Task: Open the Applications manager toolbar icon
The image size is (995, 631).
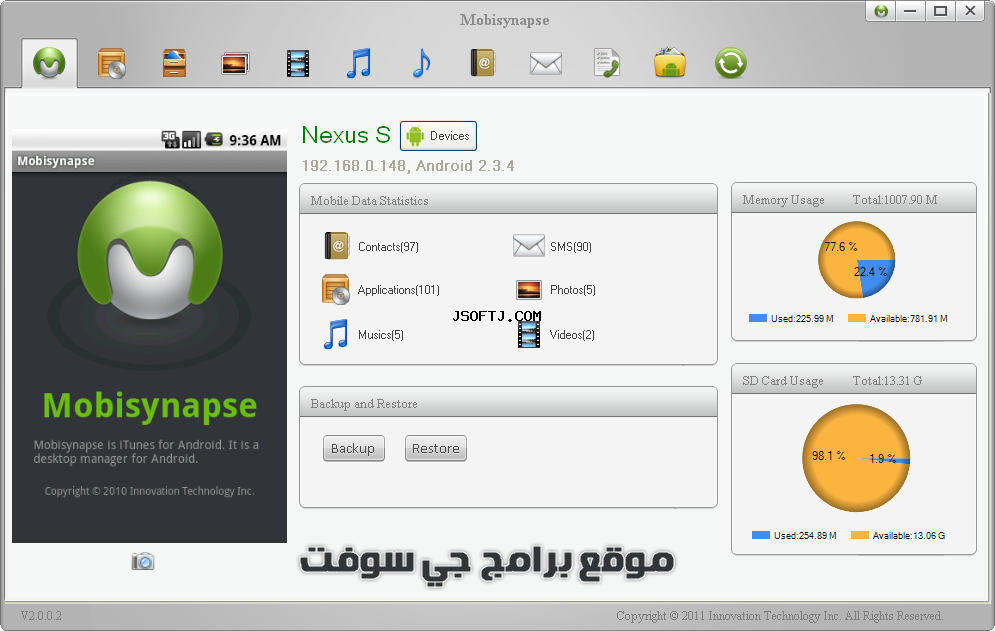Action: click(x=111, y=63)
